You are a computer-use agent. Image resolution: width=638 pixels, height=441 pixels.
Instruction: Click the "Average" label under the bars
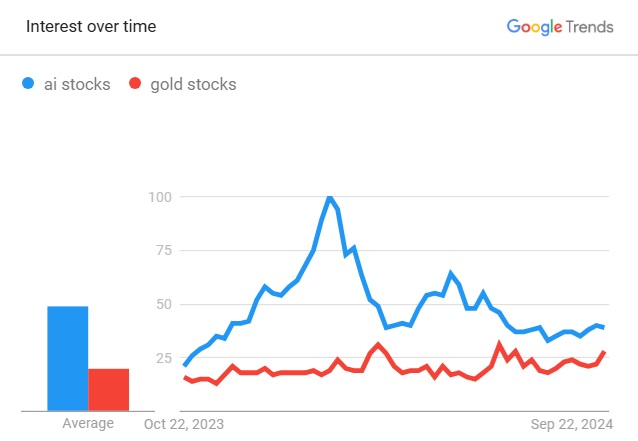88,423
